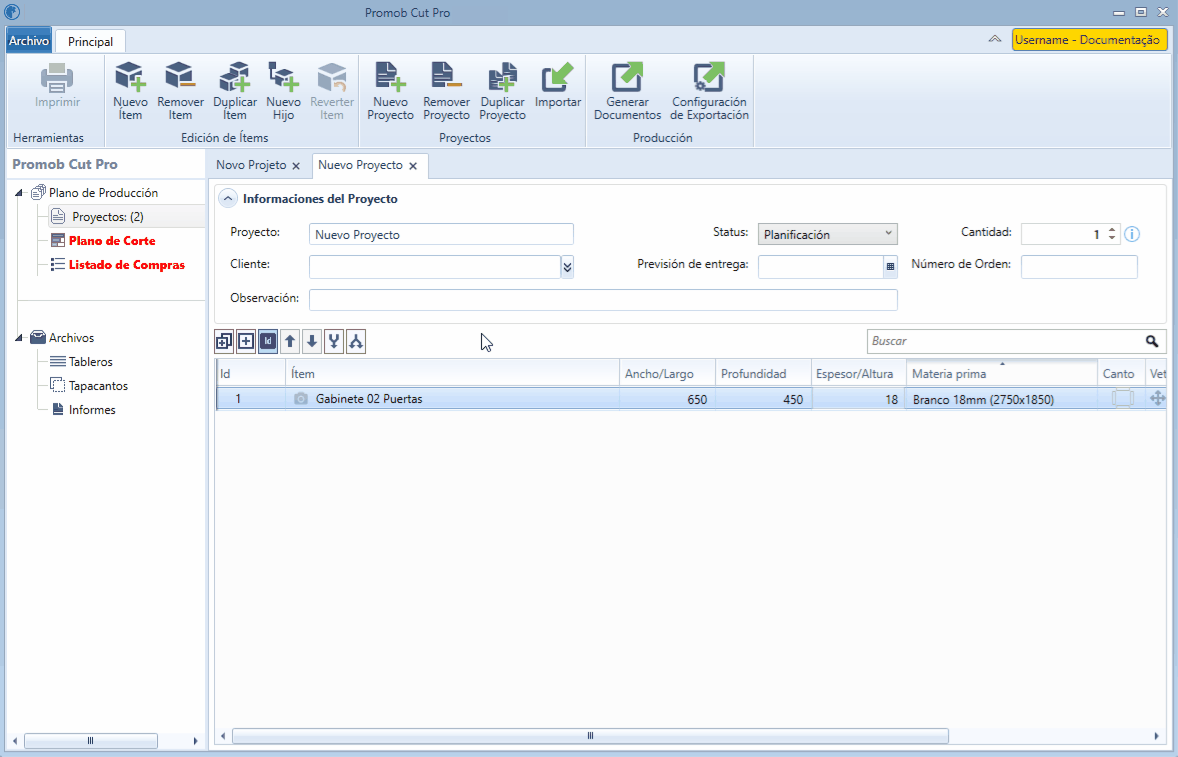The image size is (1178, 757).
Task: Click the Username - Documentação button
Action: [x=1089, y=40]
